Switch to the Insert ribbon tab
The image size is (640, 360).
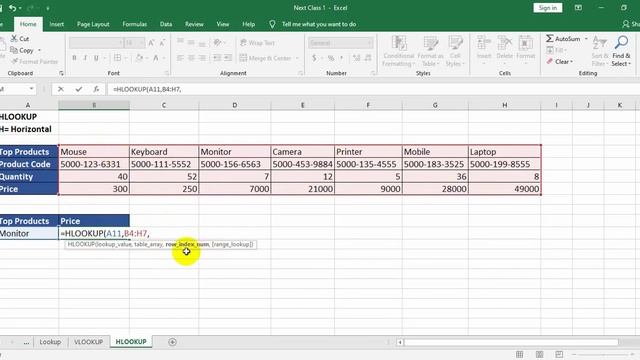coord(56,24)
